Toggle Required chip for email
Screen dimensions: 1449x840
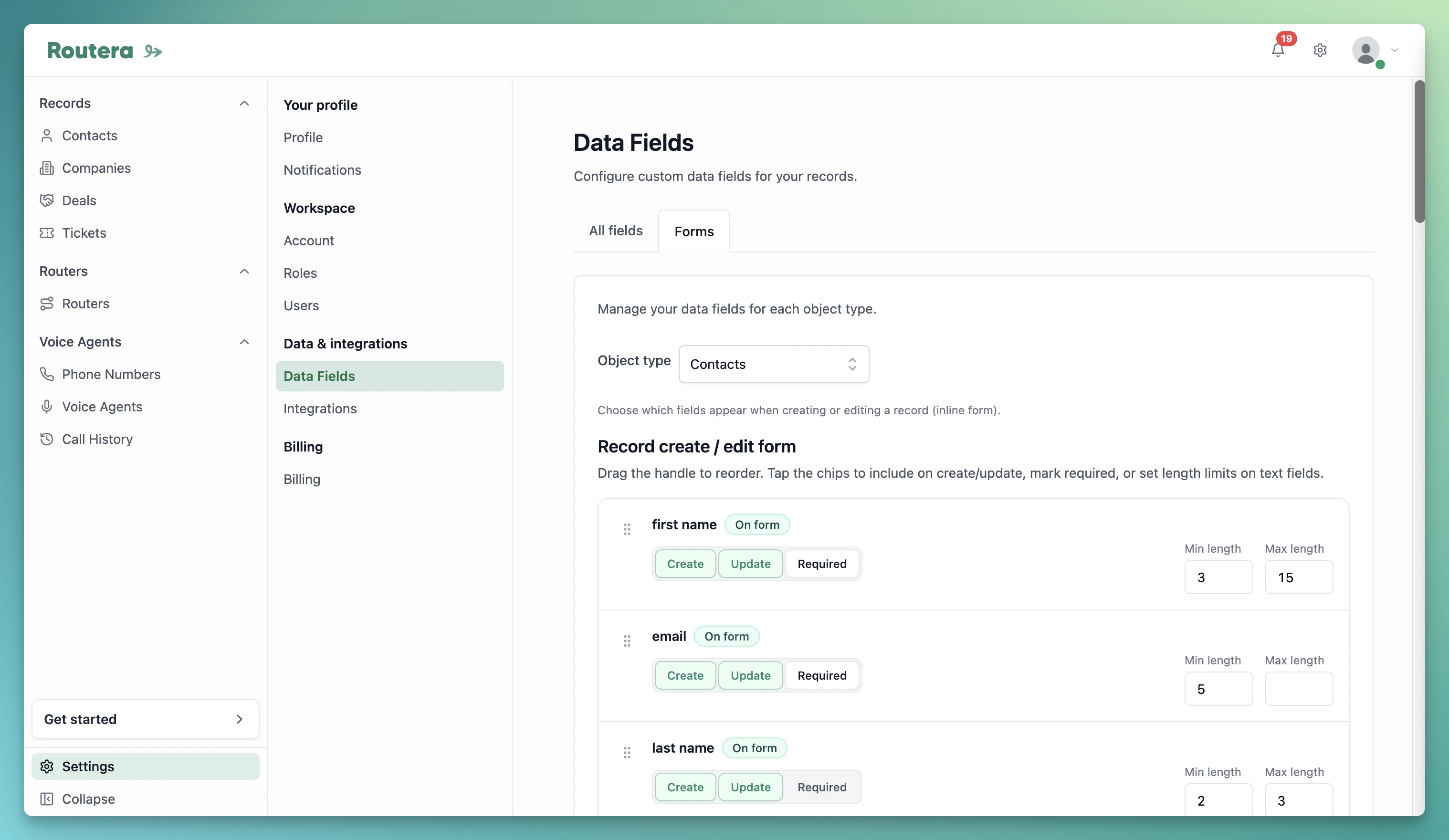click(x=822, y=675)
